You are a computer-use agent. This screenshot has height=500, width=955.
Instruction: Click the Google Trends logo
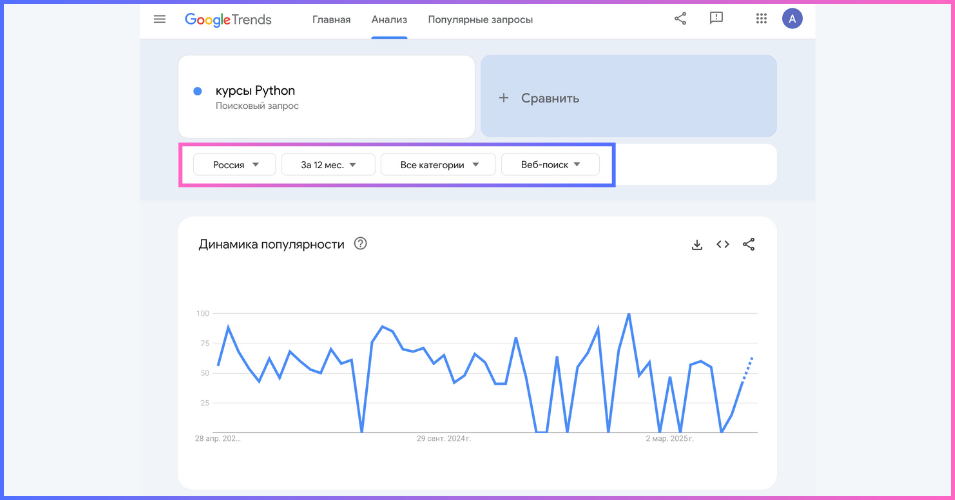pyautogui.click(x=228, y=19)
